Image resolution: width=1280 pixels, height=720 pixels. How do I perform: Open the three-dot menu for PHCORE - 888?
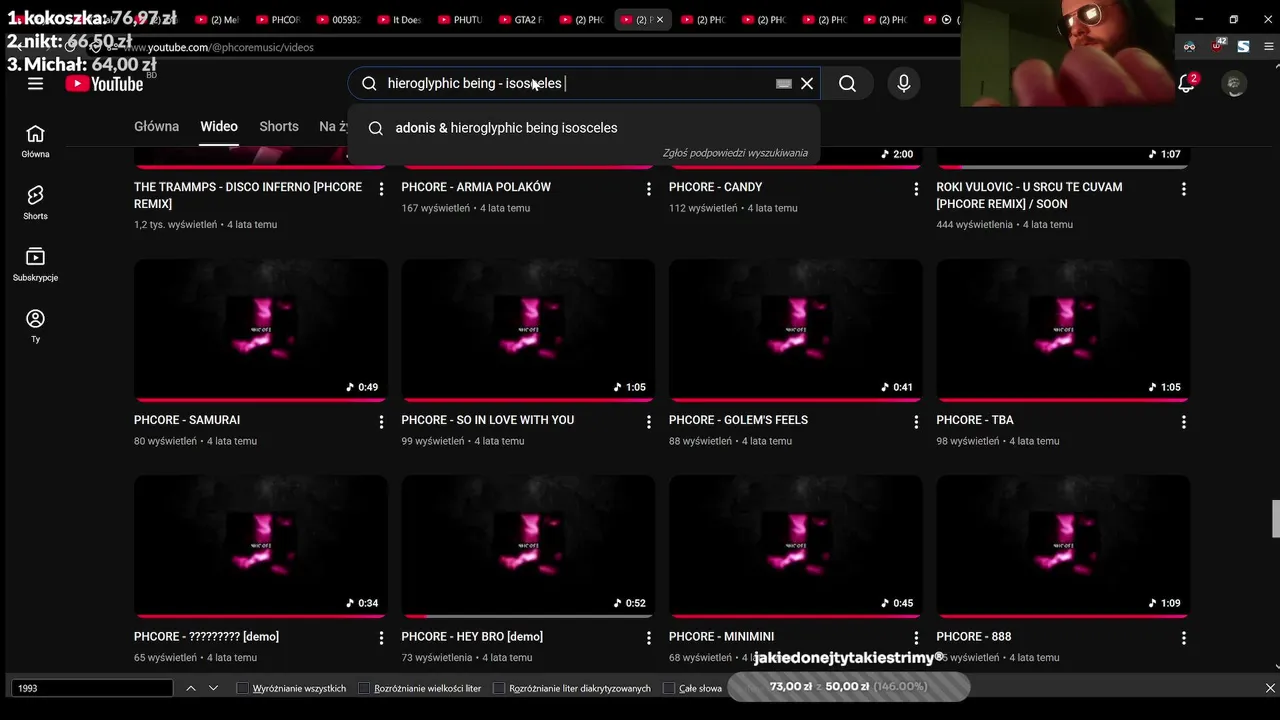pos(1183,638)
